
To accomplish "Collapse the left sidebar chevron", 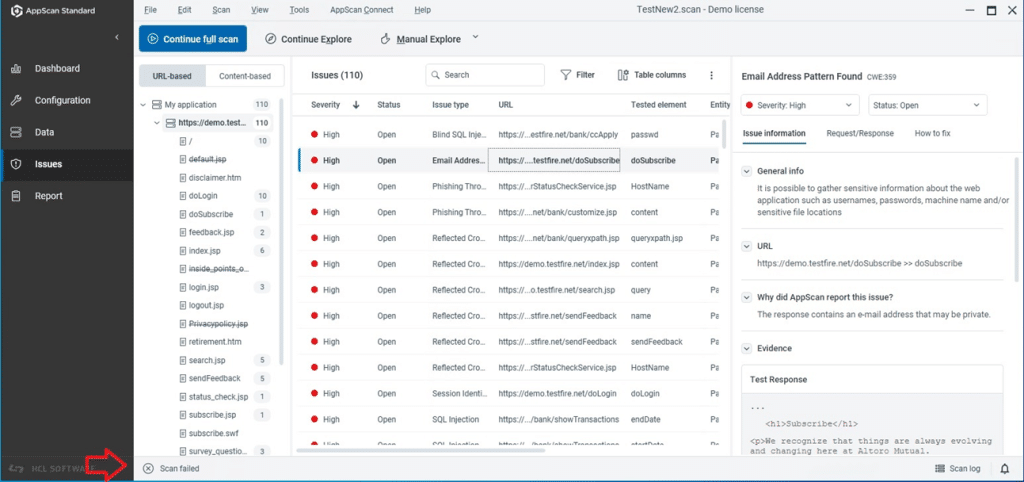I will click(x=117, y=37).
